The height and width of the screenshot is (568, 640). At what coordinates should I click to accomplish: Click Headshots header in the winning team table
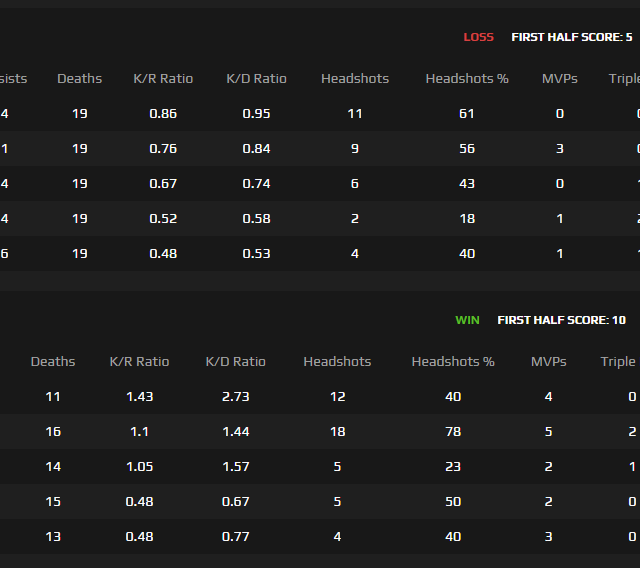coord(337,361)
